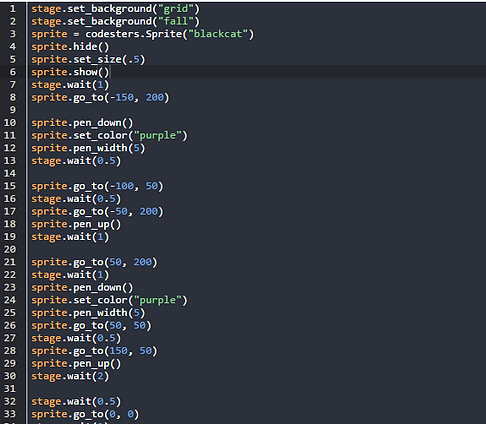Click line number 28 in the gutter
Viewport: 486px width, 424px height.
10,351
